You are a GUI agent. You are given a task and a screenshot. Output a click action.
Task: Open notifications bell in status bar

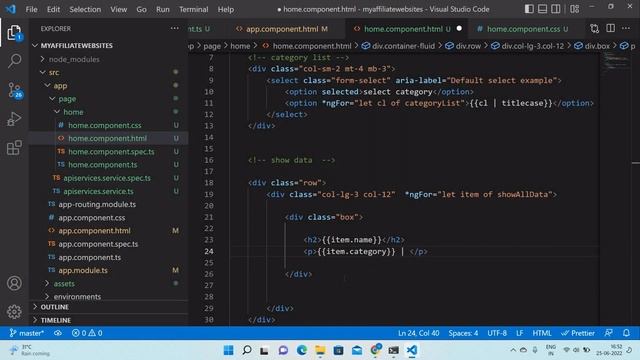(626, 333)
